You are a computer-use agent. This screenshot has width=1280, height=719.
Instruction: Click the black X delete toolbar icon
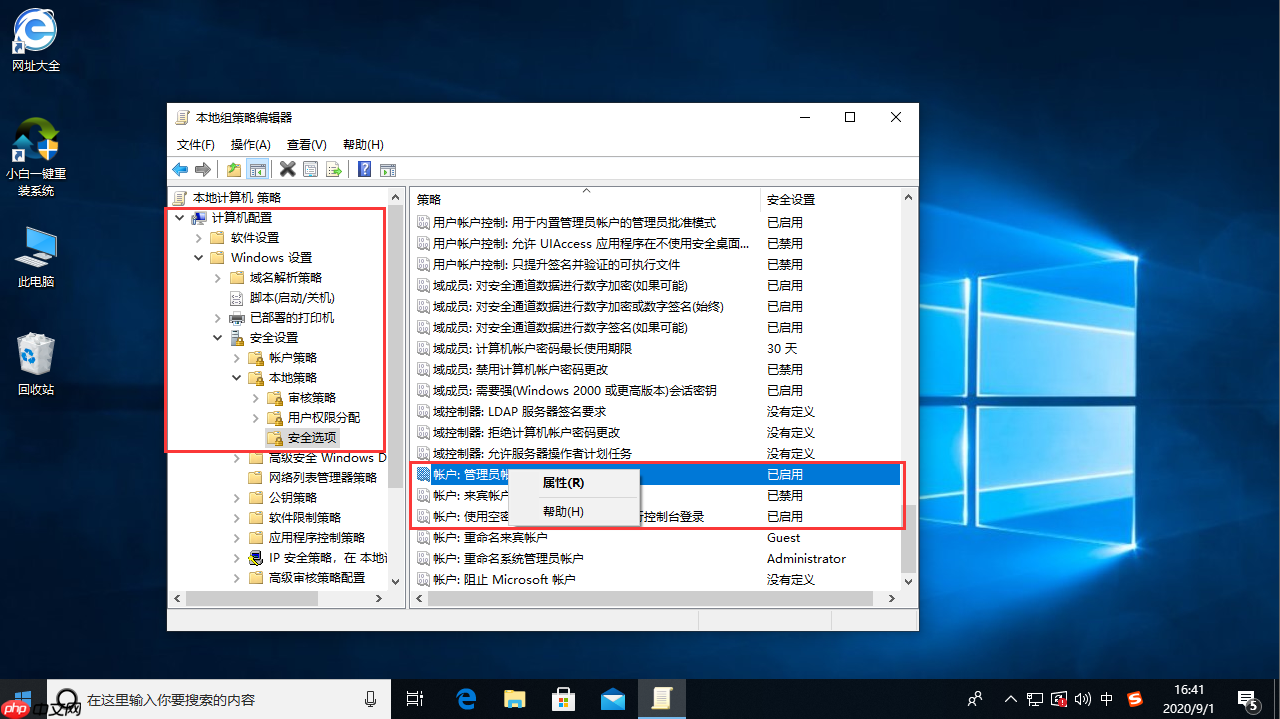click(287, 169)
